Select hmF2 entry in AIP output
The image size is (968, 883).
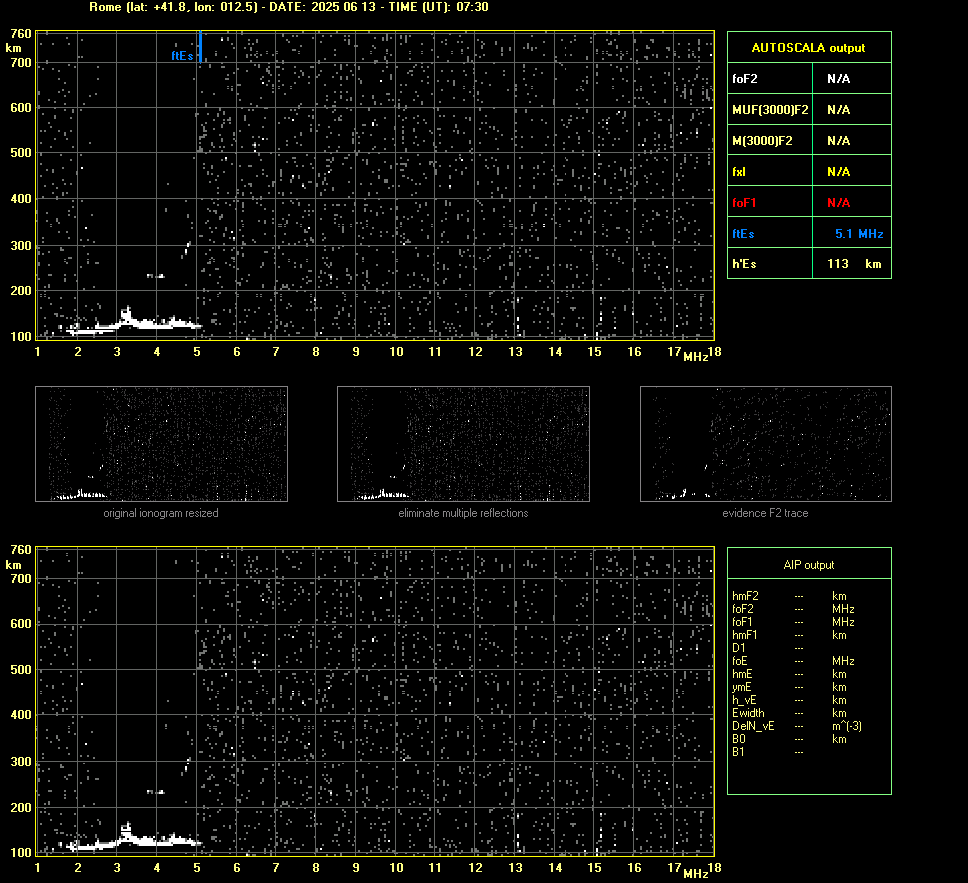pyautogui.click(x=745, y=596)
